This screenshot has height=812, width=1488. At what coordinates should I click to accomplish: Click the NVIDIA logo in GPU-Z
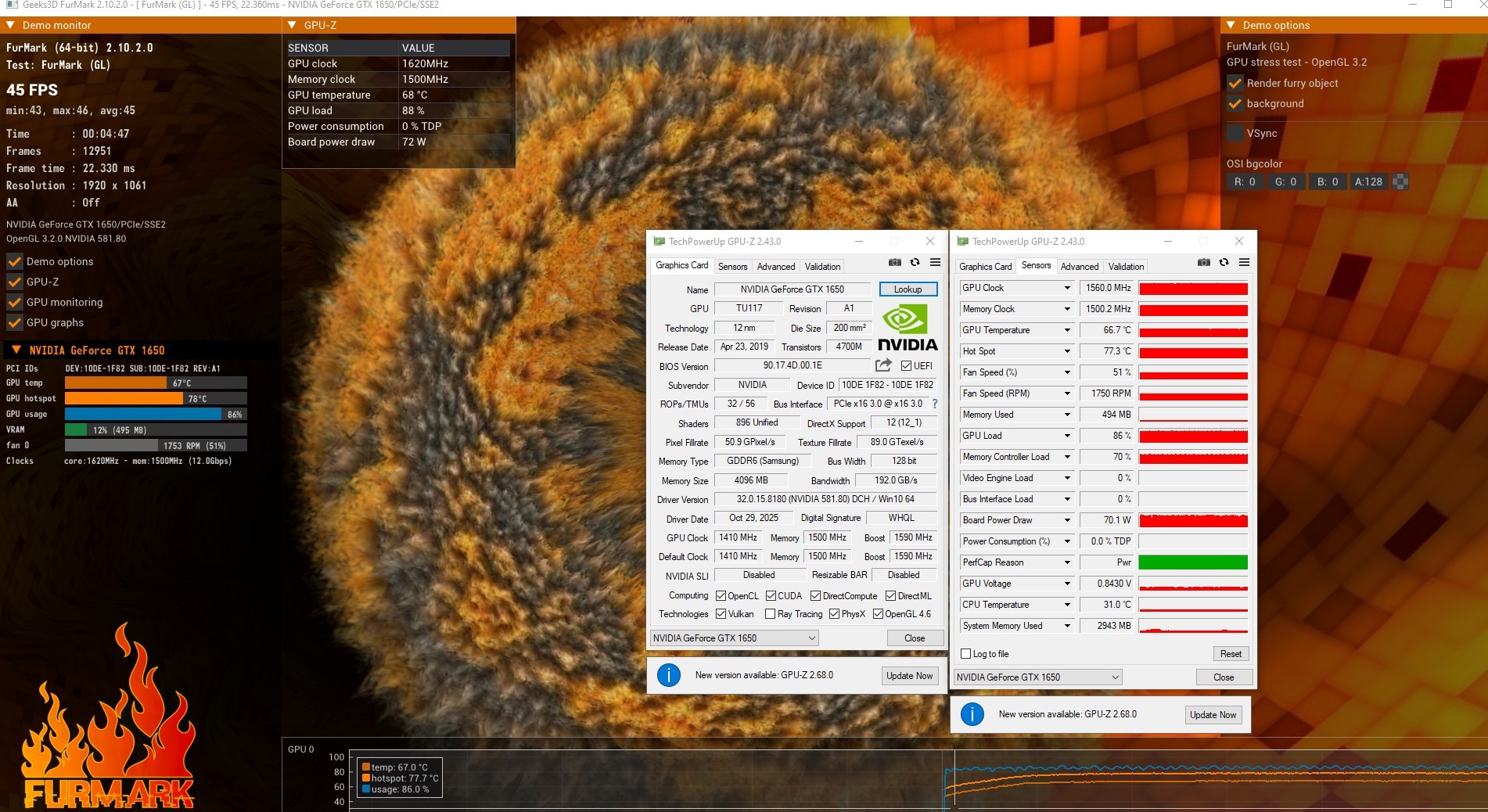(x=908, y=329)
